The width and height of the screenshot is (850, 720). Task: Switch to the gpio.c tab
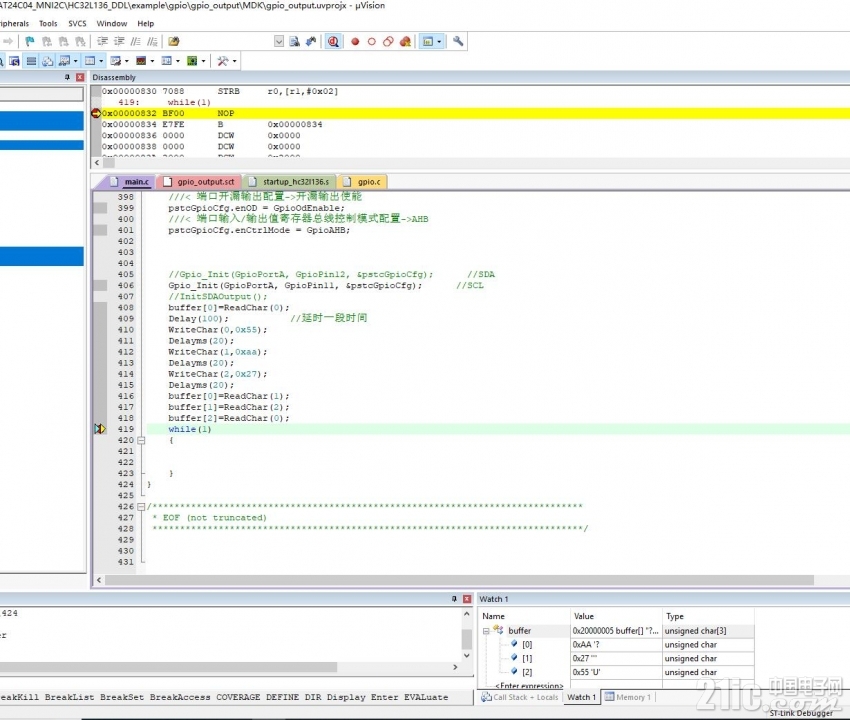point(363,182)
